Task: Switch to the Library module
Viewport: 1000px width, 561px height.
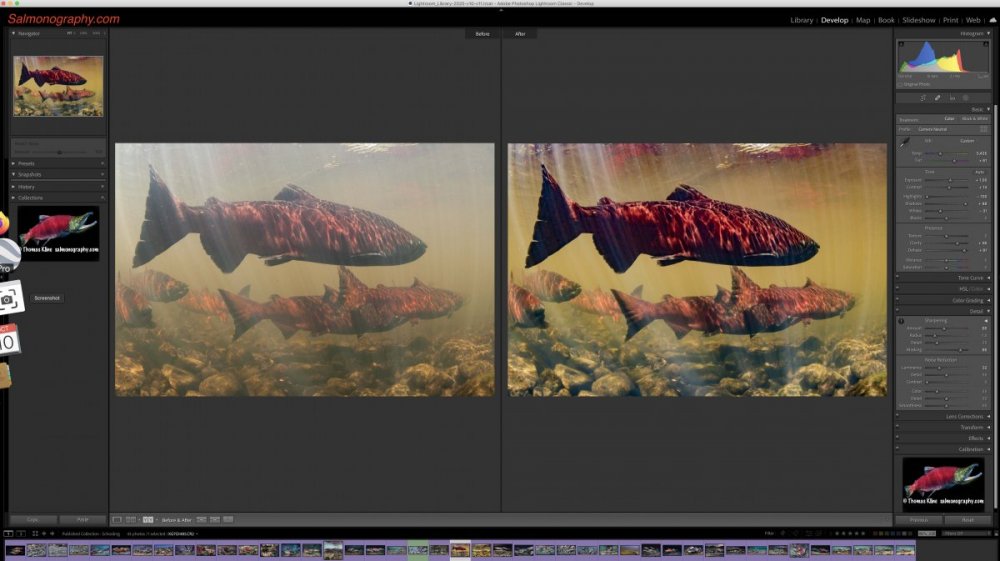Action: 802,20
